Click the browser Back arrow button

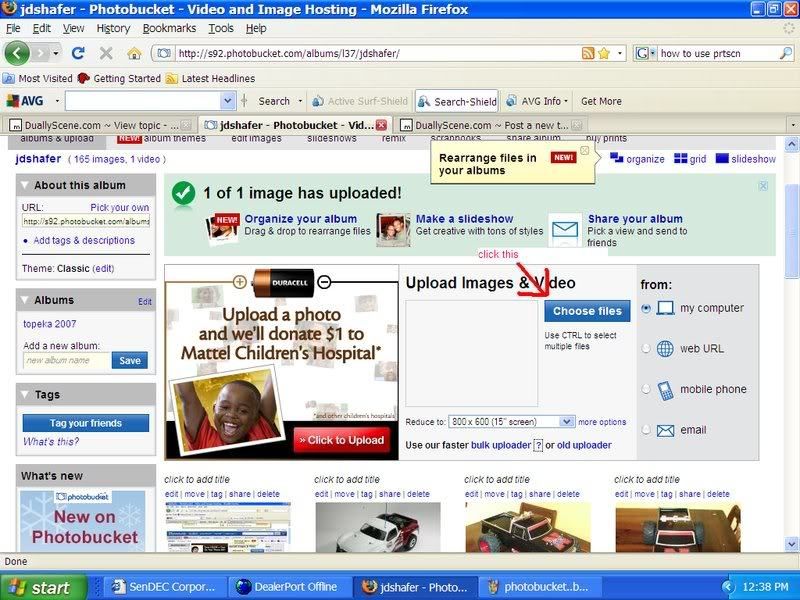tap(17, 53)
